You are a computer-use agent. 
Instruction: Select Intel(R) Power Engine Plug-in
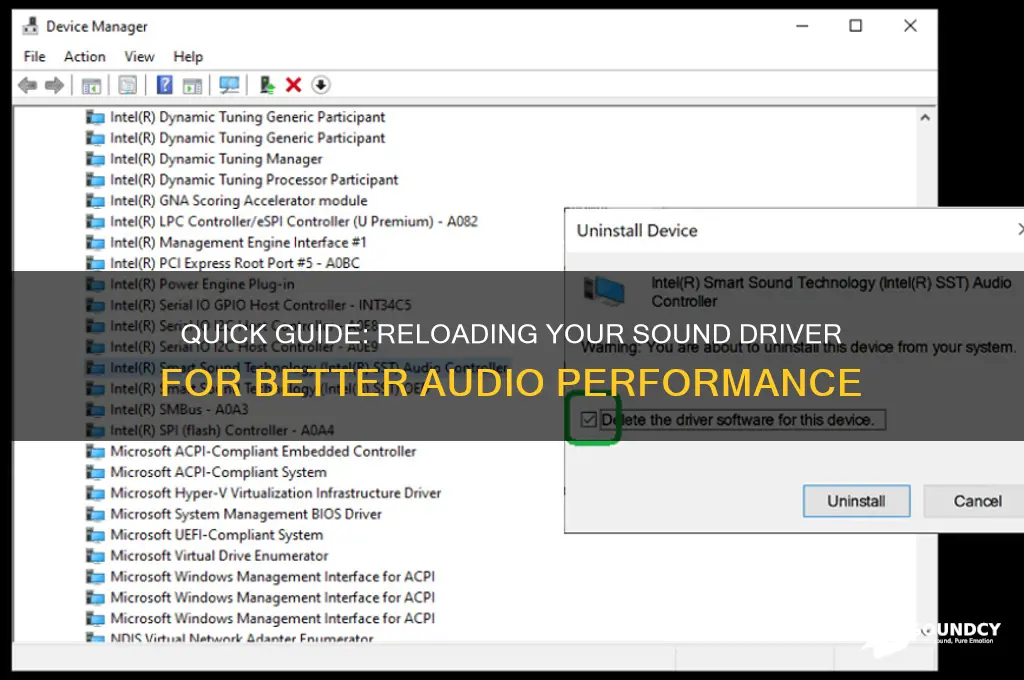190,284
